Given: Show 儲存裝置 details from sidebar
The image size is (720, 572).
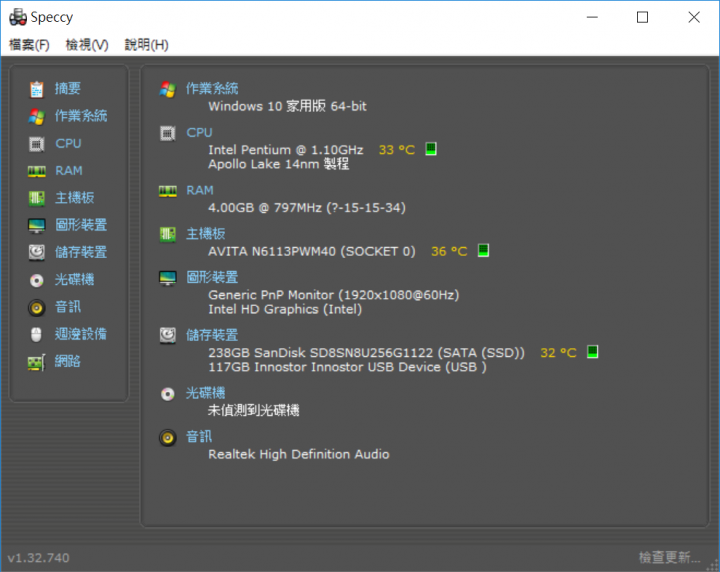Looking at the screenshot, I should pos(81,252).
